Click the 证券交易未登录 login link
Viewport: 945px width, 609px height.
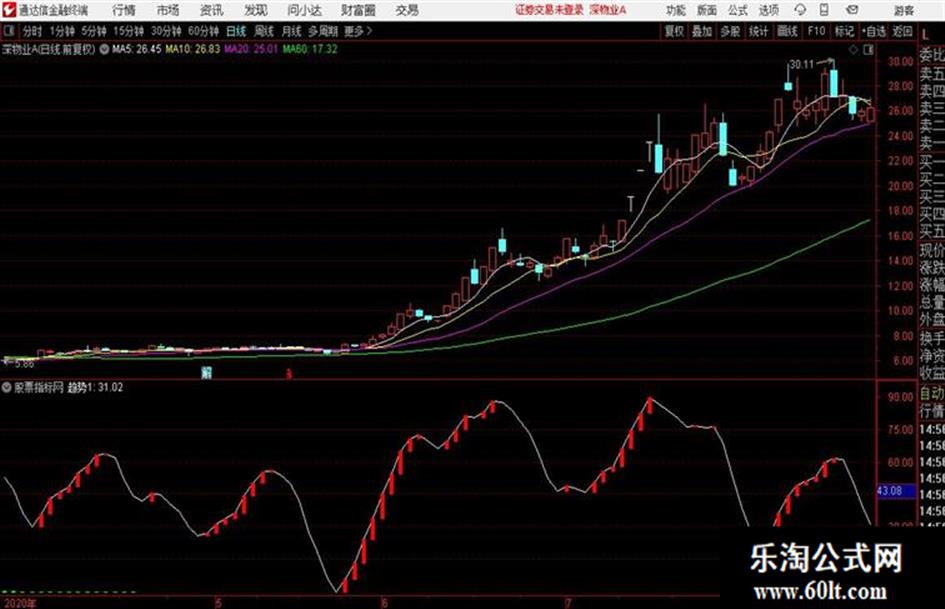point(550,10)
